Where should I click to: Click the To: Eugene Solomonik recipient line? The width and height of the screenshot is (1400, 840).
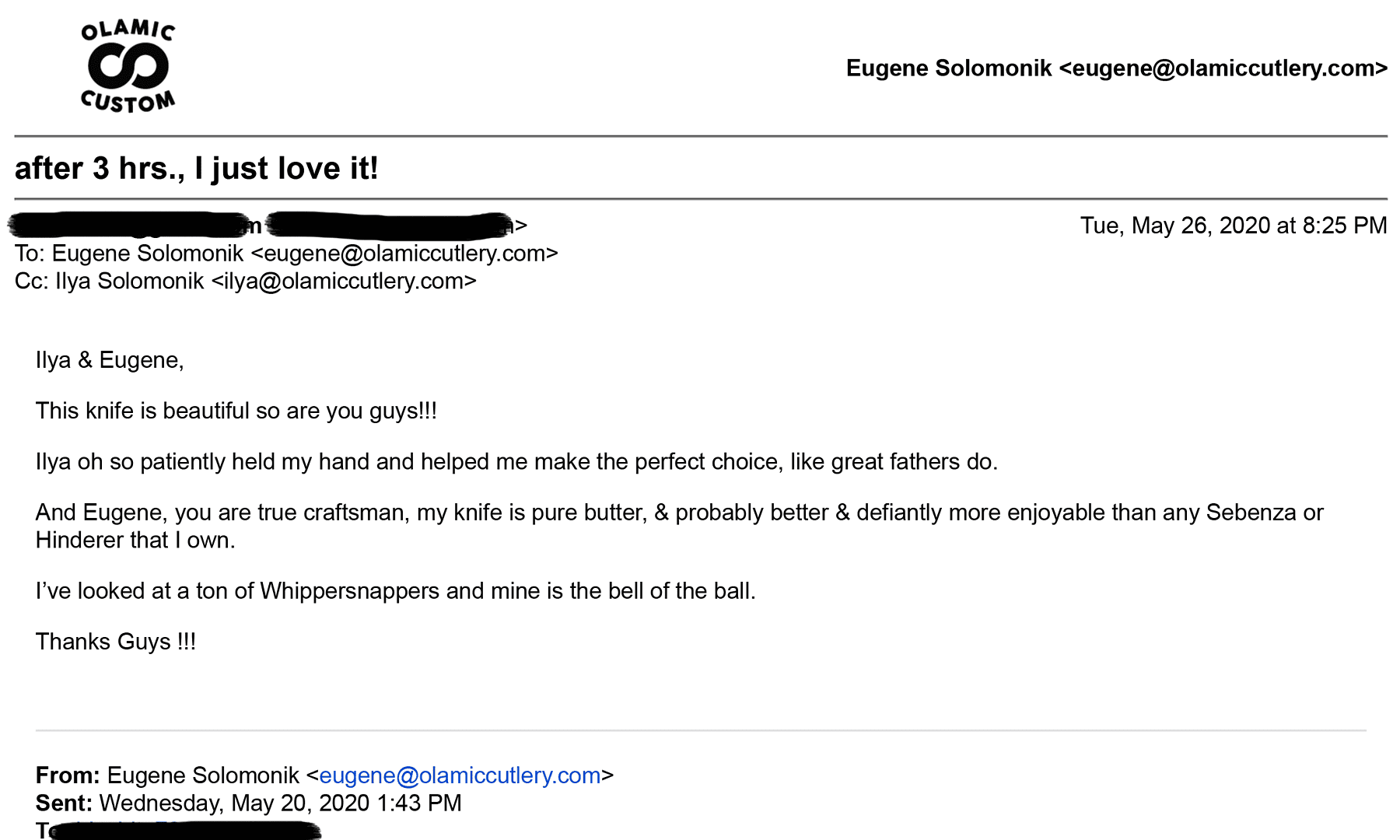pos(286,254)
